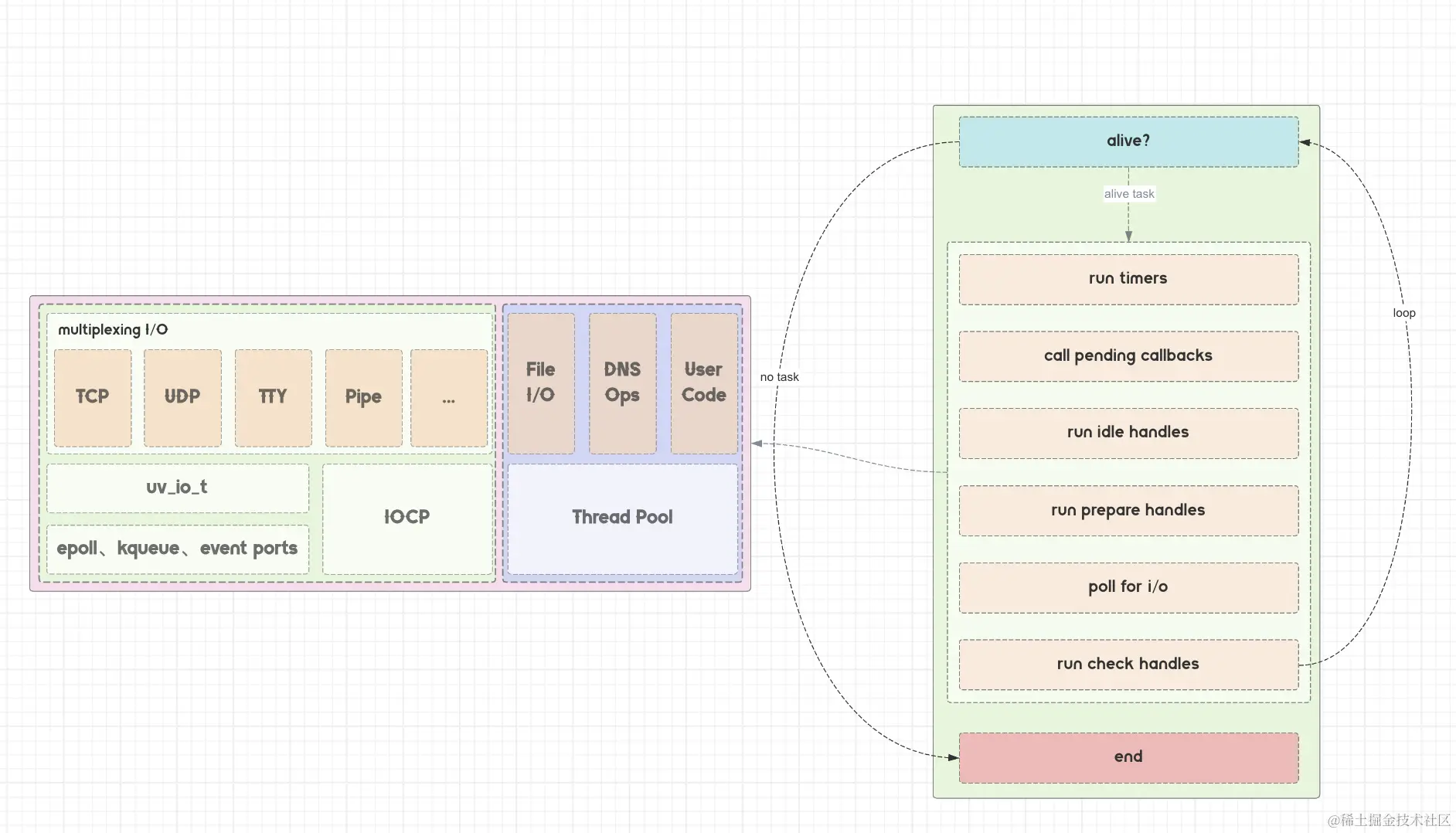Image resolution: width=1456 pixels, height=833 pixels.
Task: Select the uv_io_t block
Action: point(178,488)
